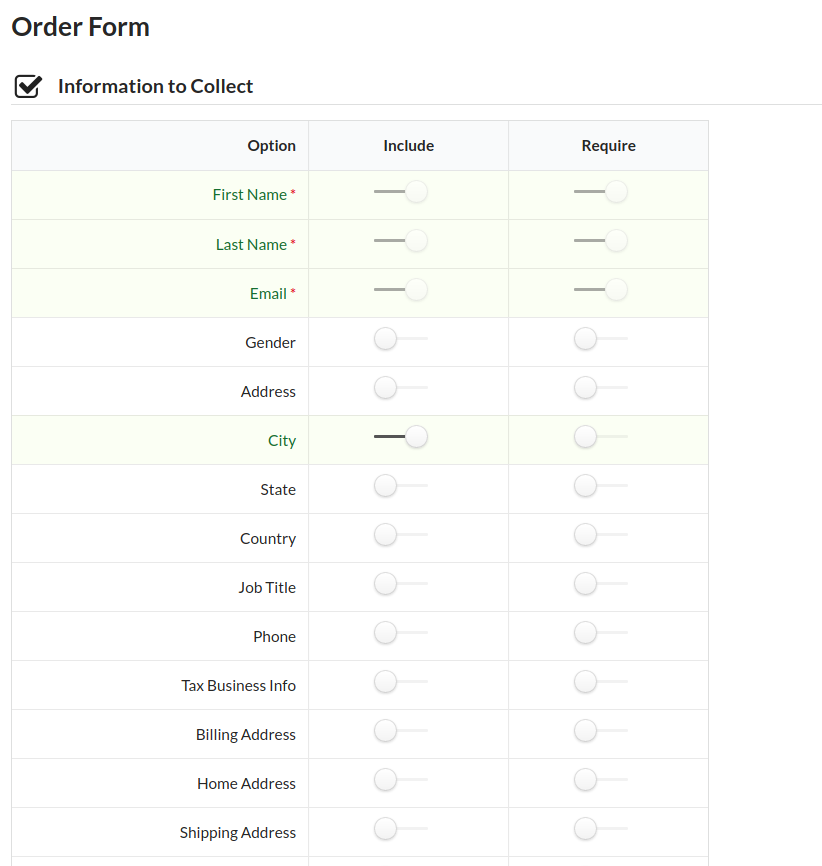Click the Information to Collect checkmark icon
The image size is (822, 866).
(28, 86)
